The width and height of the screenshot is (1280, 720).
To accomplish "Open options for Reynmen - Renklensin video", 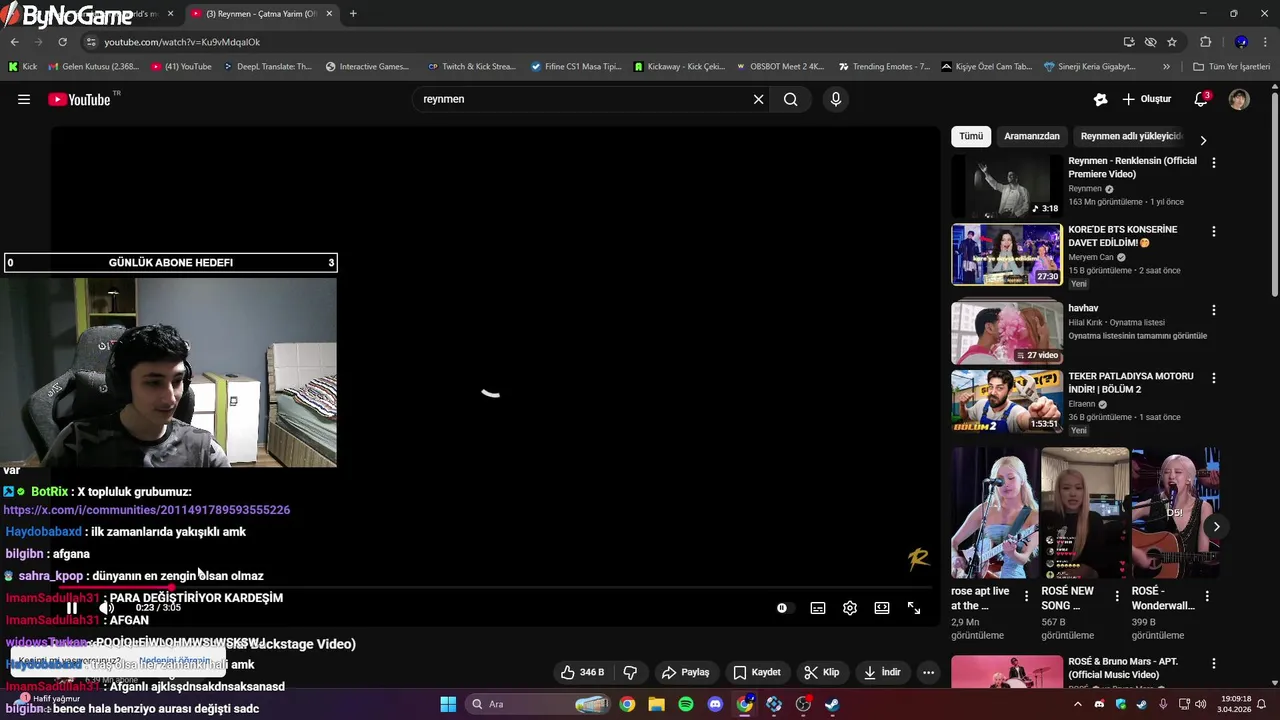I will [x=1214, y=162].
